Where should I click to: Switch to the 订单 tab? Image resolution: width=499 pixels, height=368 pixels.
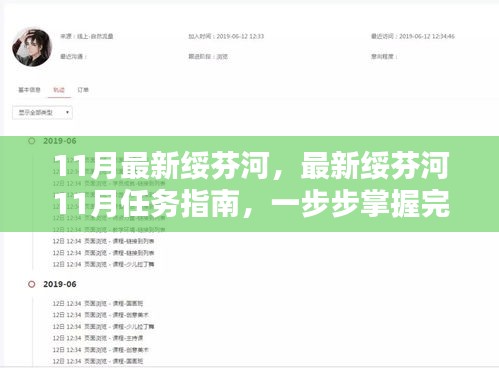tap(83, 90)
